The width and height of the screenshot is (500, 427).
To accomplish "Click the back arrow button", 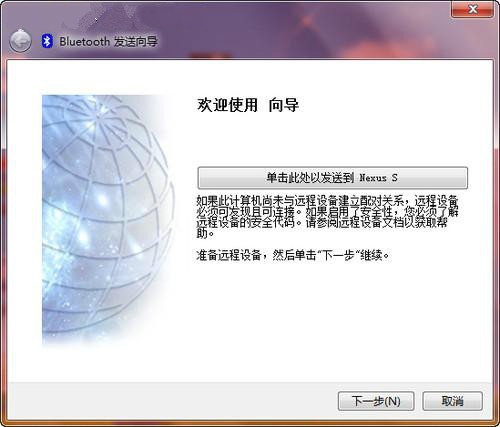I will pyautogui.click(x=20, y=41).
